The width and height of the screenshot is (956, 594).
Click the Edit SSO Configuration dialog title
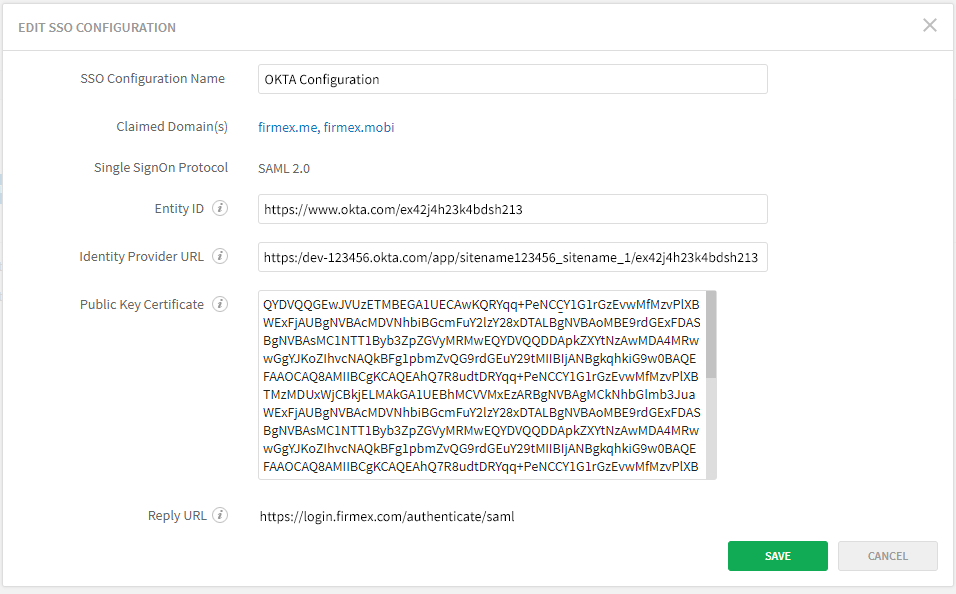[x=97, y=27]
